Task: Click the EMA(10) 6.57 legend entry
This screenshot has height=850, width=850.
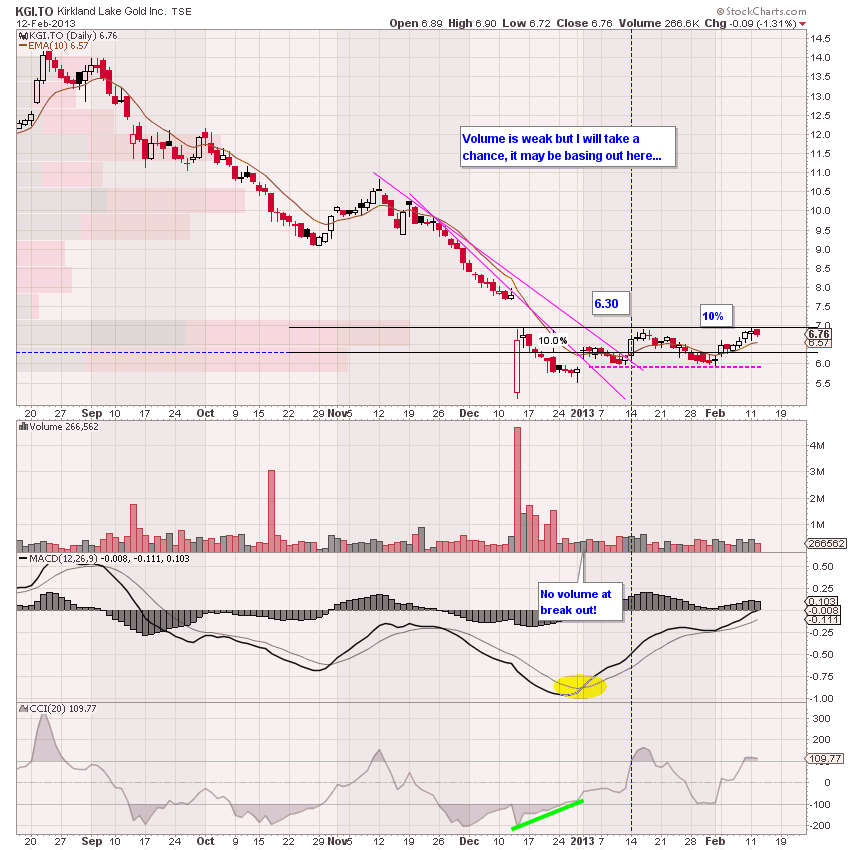Action: pos(58,46)
